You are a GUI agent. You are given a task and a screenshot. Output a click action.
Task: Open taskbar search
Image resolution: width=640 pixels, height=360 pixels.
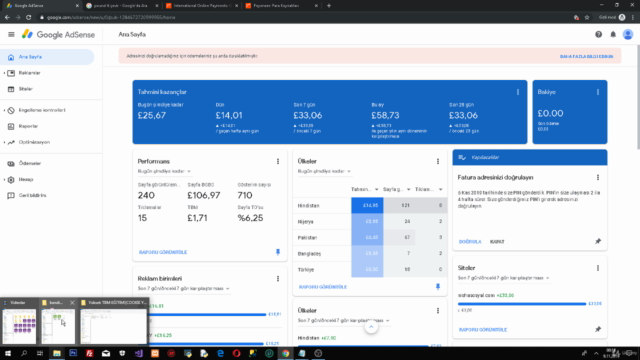[24, 353]
